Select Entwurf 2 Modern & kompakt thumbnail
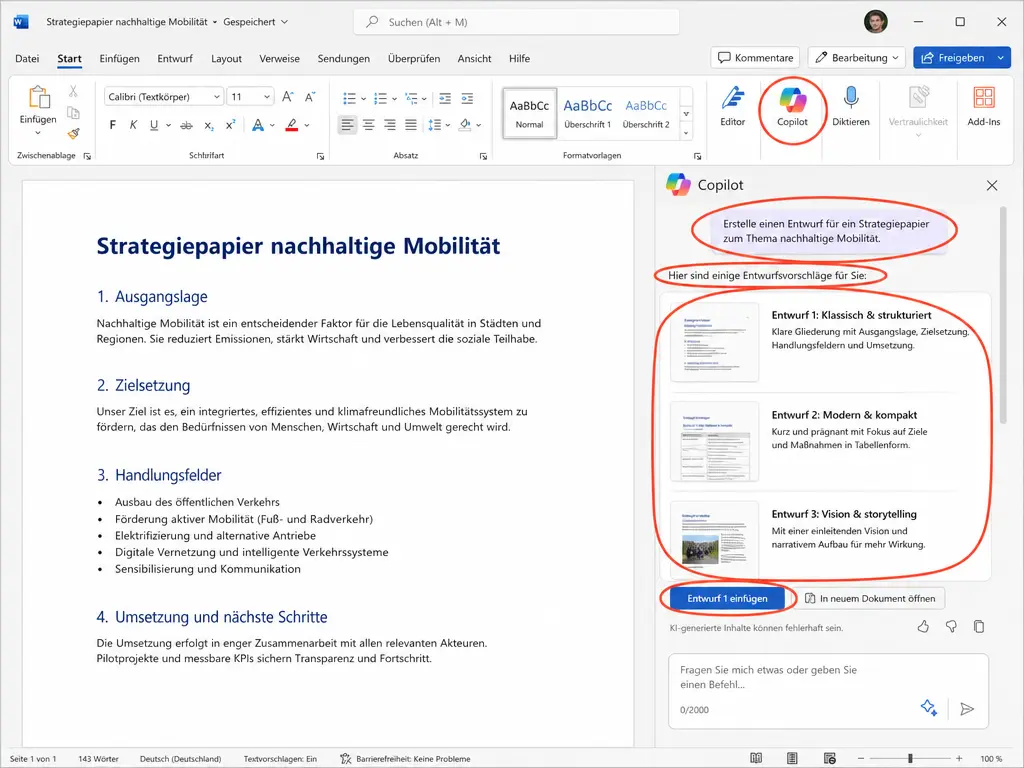1024x768 pixels. pos(714,441)
